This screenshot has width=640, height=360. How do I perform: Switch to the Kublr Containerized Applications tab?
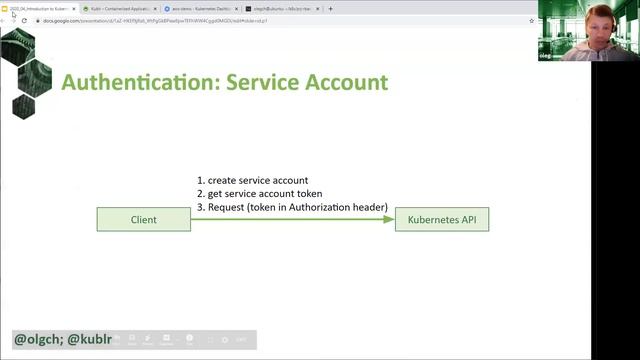(120, 9)
